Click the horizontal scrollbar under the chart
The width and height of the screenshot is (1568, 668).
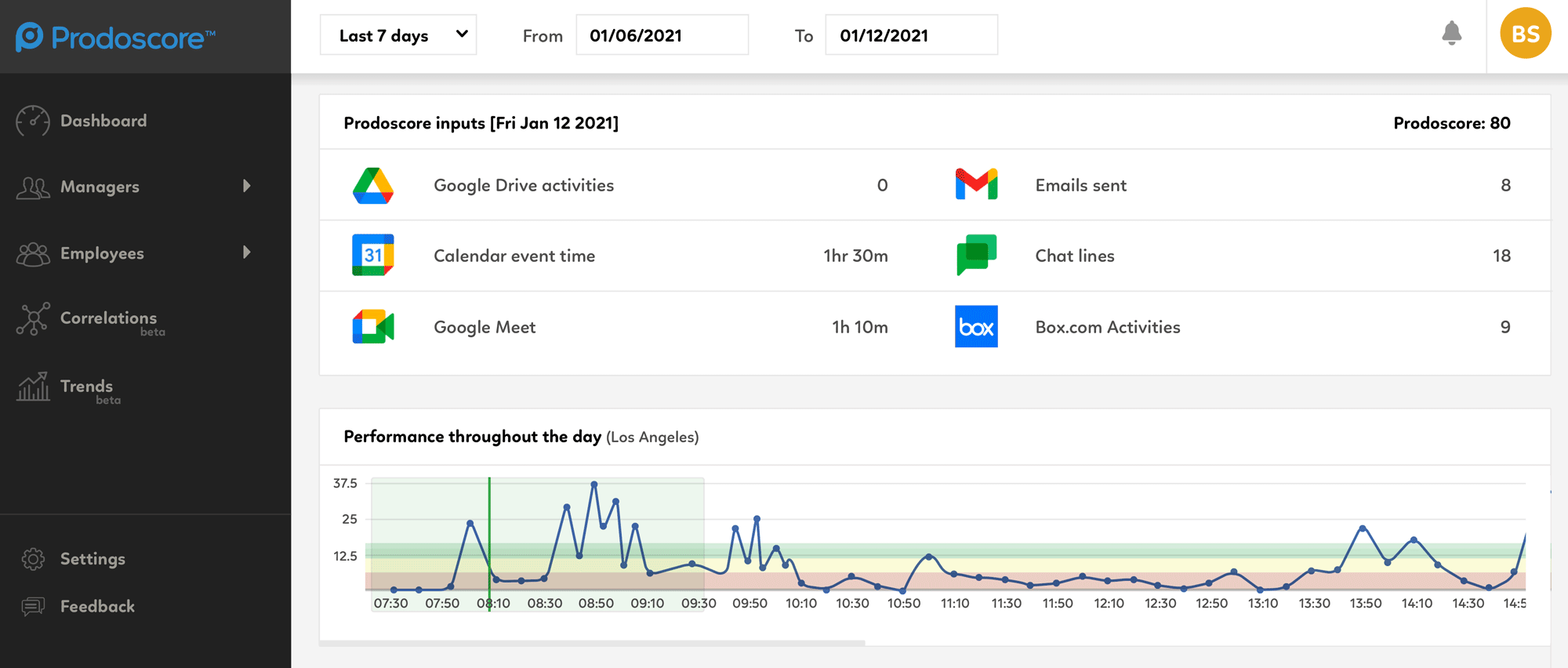(592, 643)
